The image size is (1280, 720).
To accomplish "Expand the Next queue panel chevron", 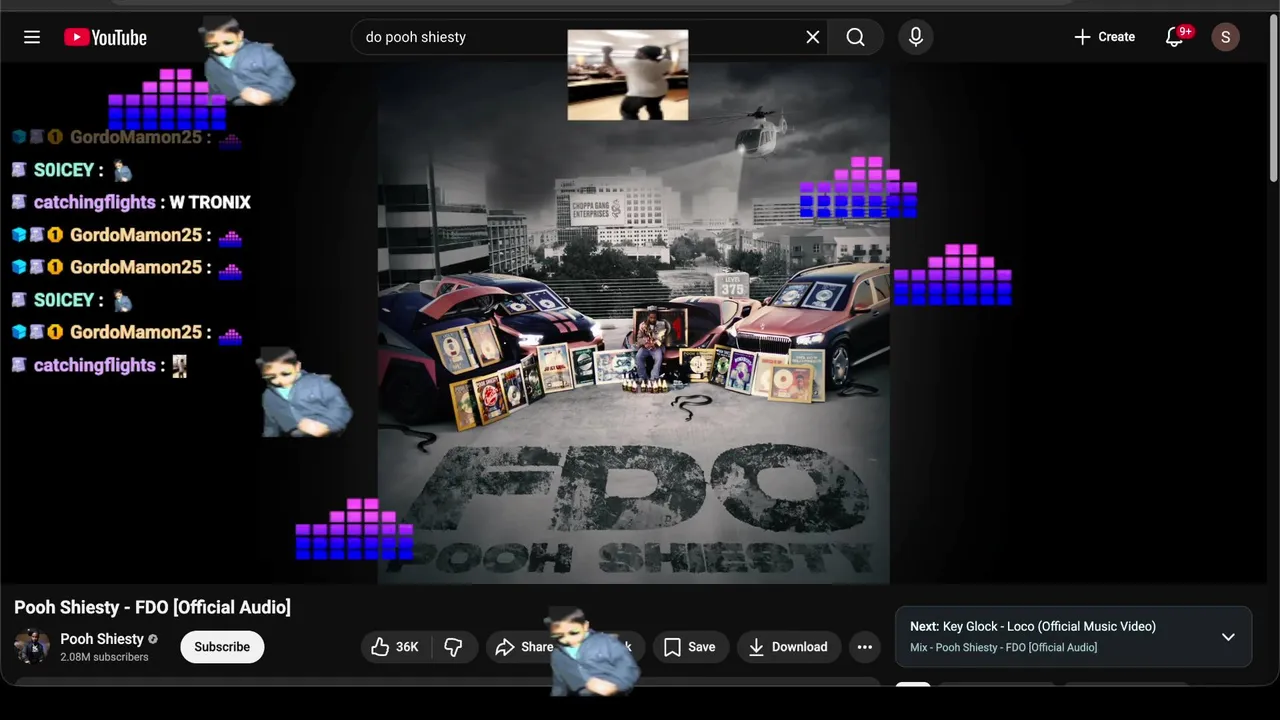I will [1228, 637].
